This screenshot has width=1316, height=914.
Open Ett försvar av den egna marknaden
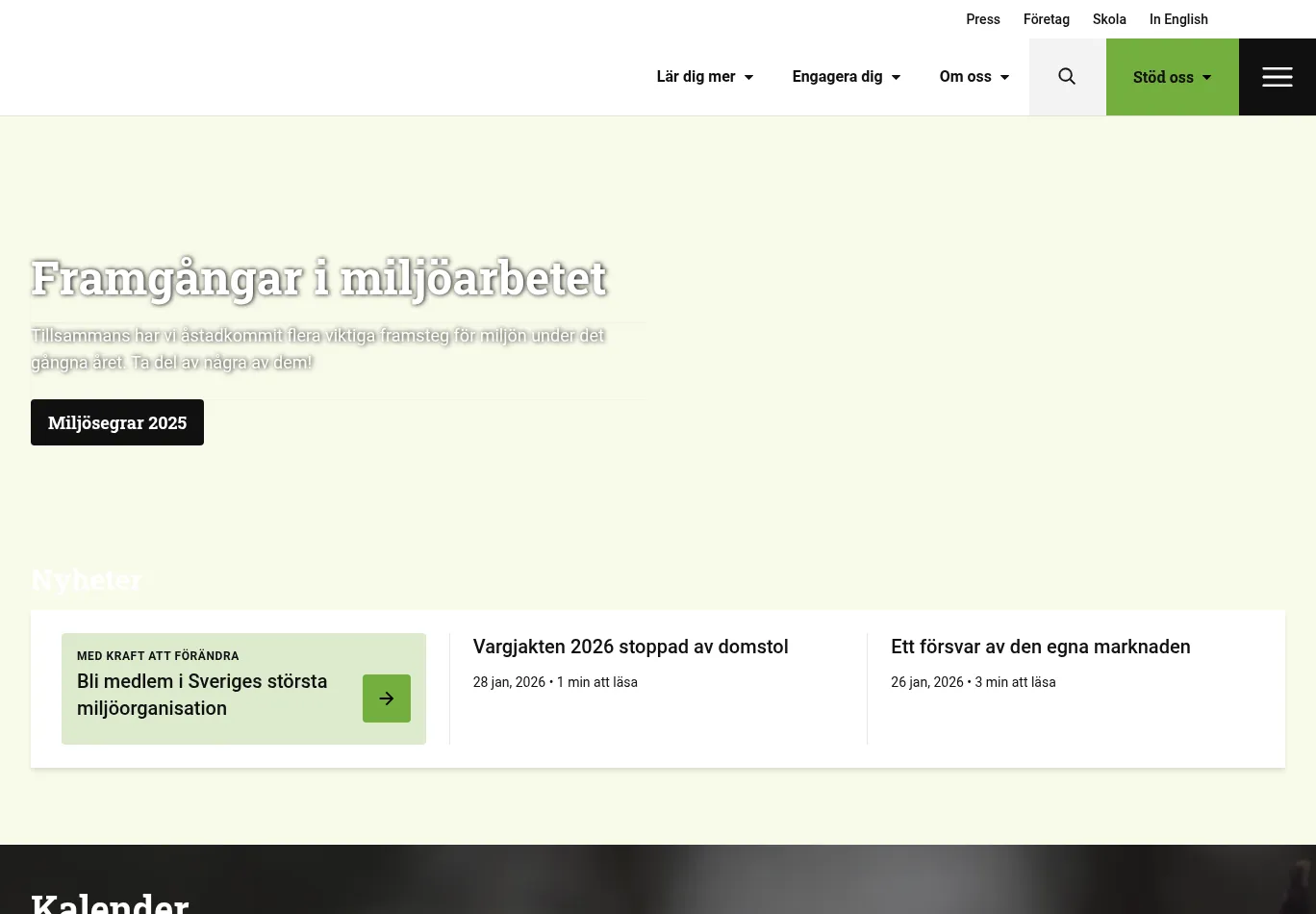[1040, 647]
